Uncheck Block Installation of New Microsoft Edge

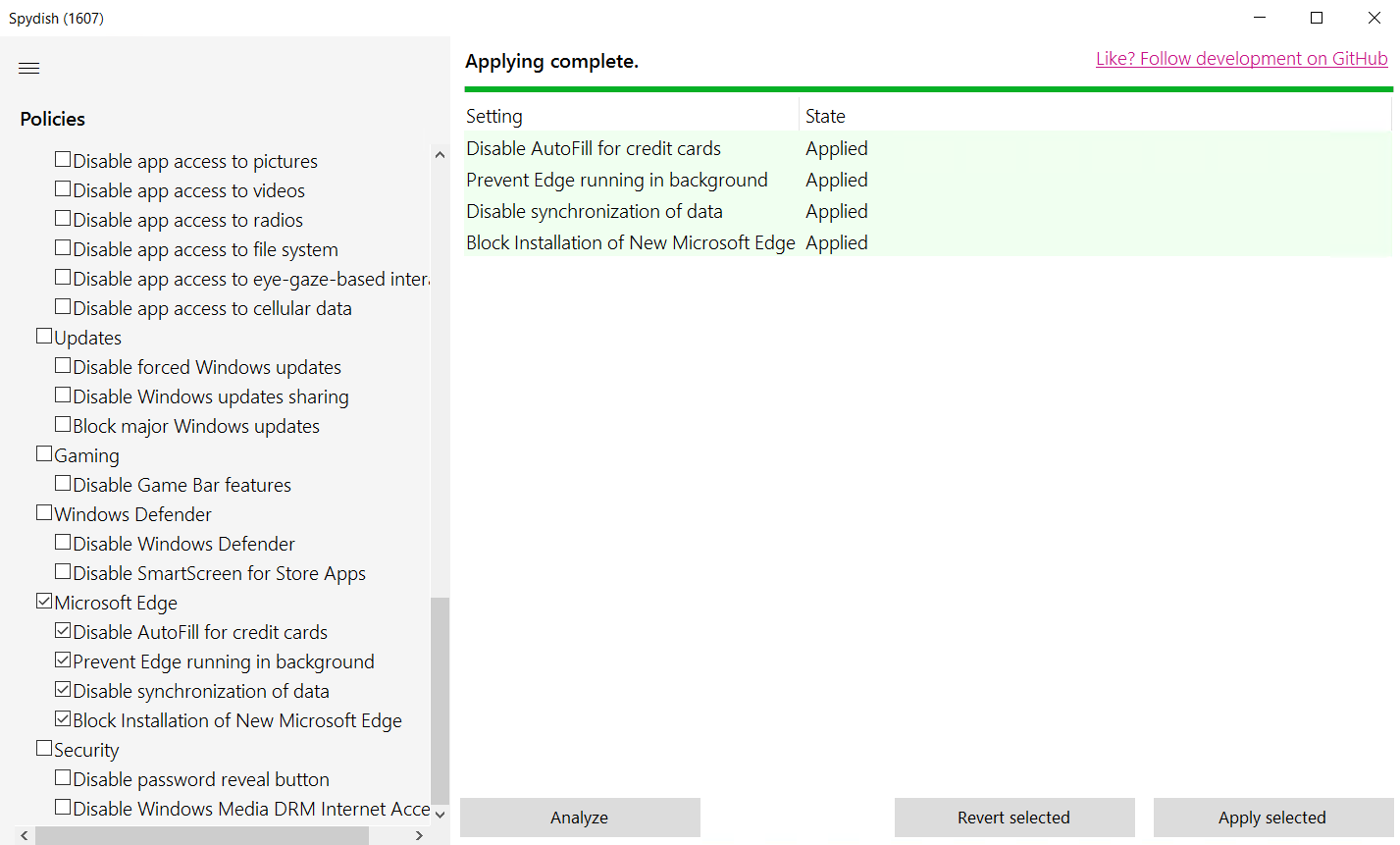click(63, 718)
